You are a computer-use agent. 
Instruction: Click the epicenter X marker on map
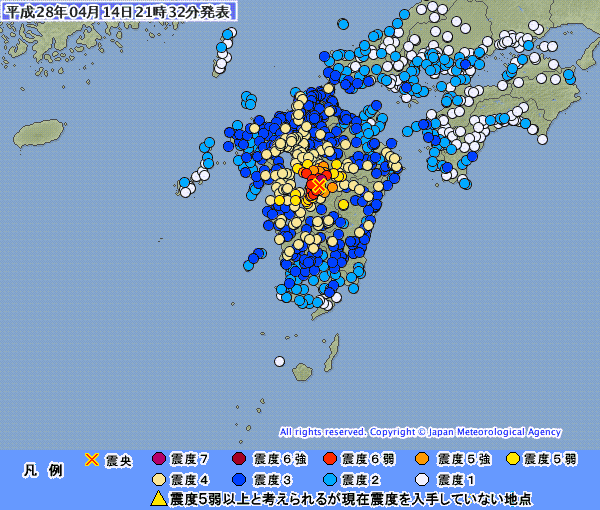(318, 185)
